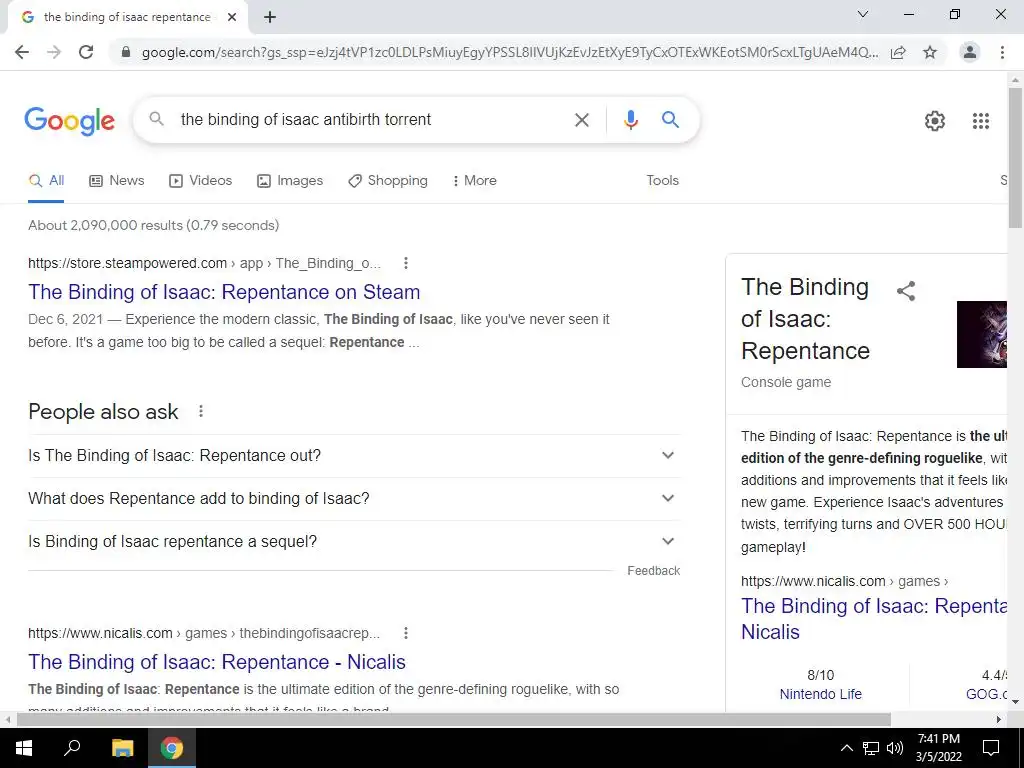The width and height of the screenshot is (1024, 768).
Task: Click the blue search magnifier button
Action: (x=670, y=120)
